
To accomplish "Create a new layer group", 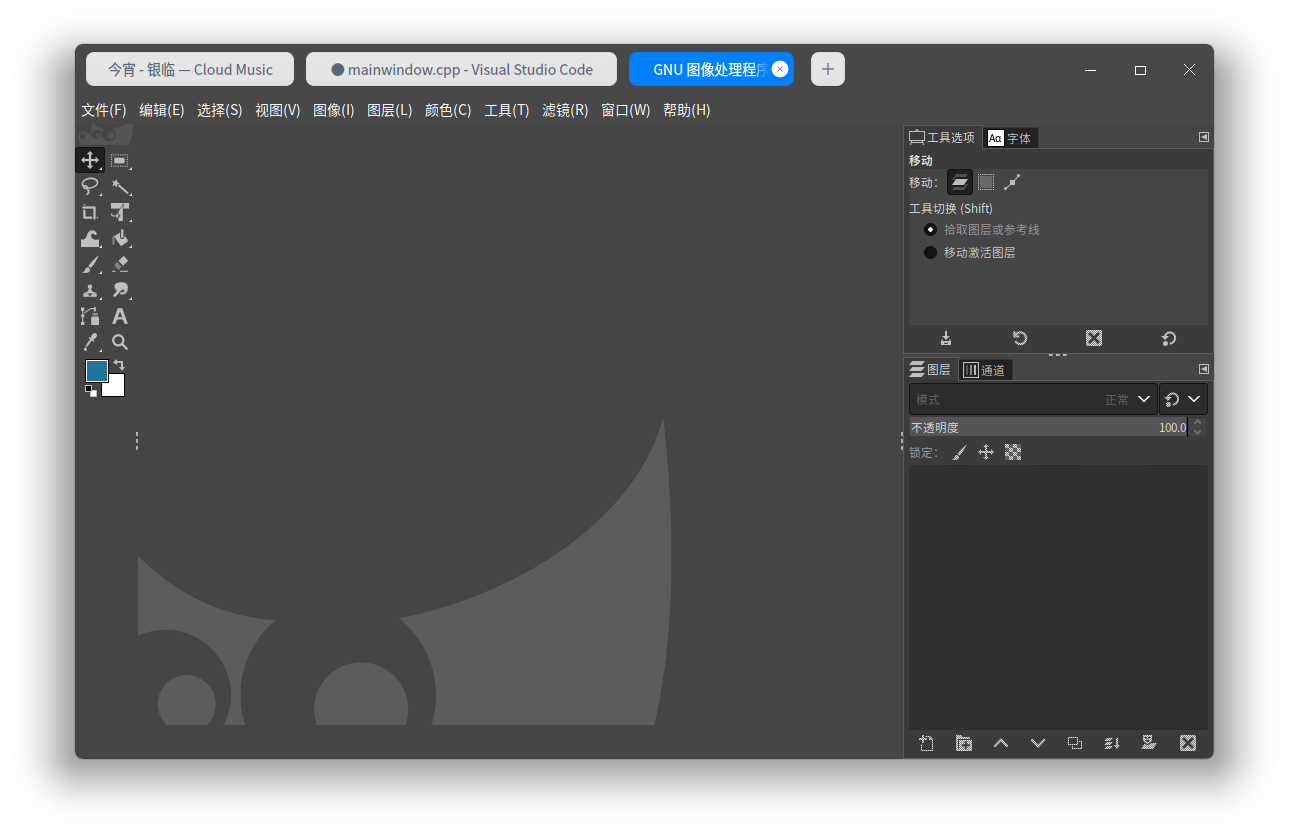I will (964, 743).
